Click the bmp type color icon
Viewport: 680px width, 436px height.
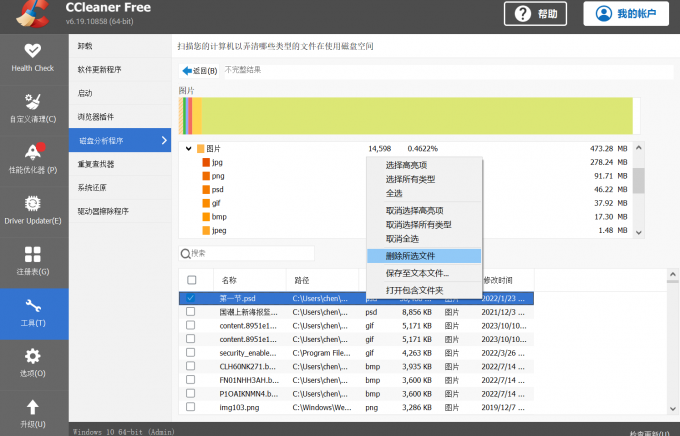coord(206,217)
